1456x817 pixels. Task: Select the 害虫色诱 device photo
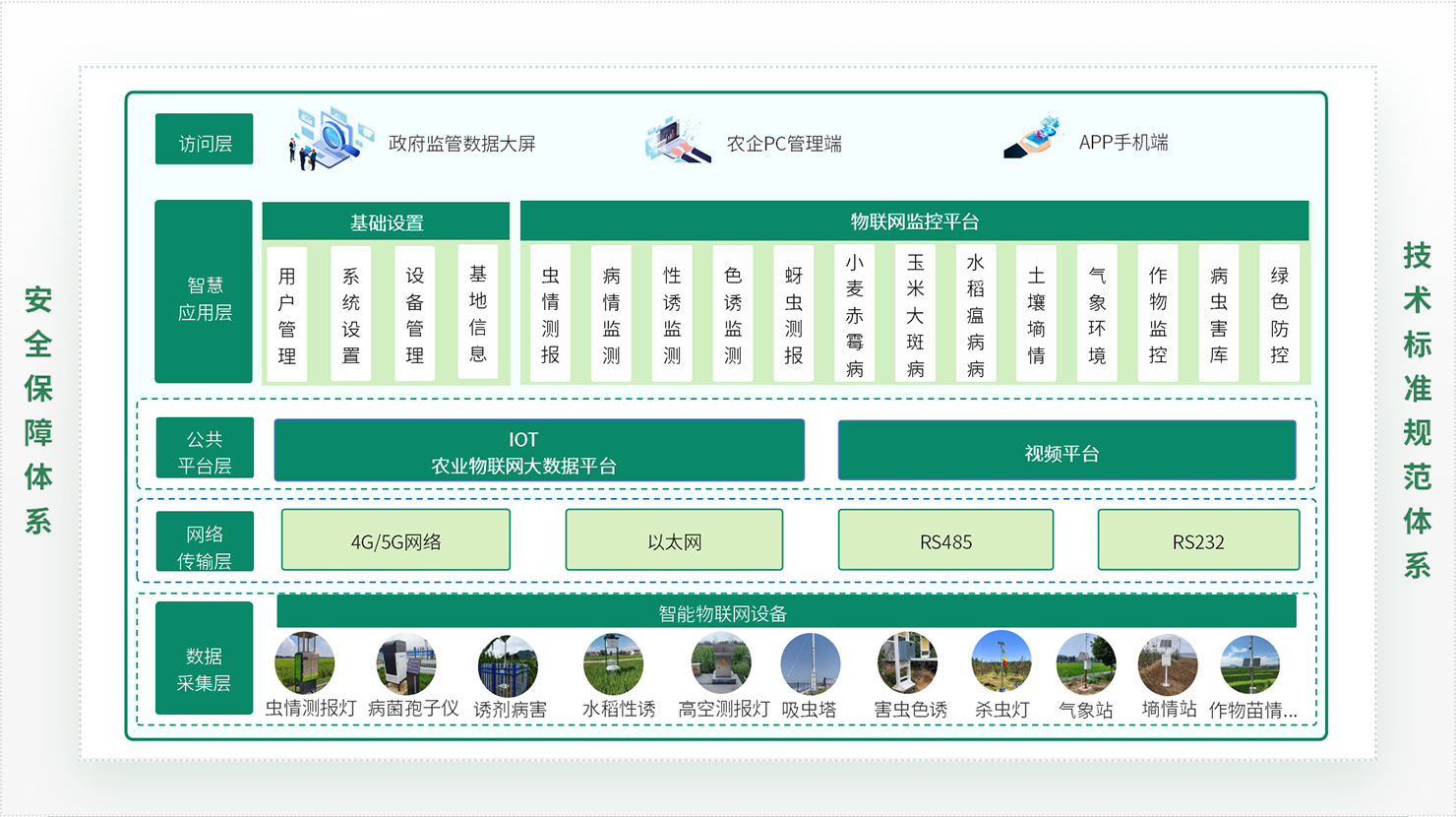pyautogui.click(x=907, y=662)
